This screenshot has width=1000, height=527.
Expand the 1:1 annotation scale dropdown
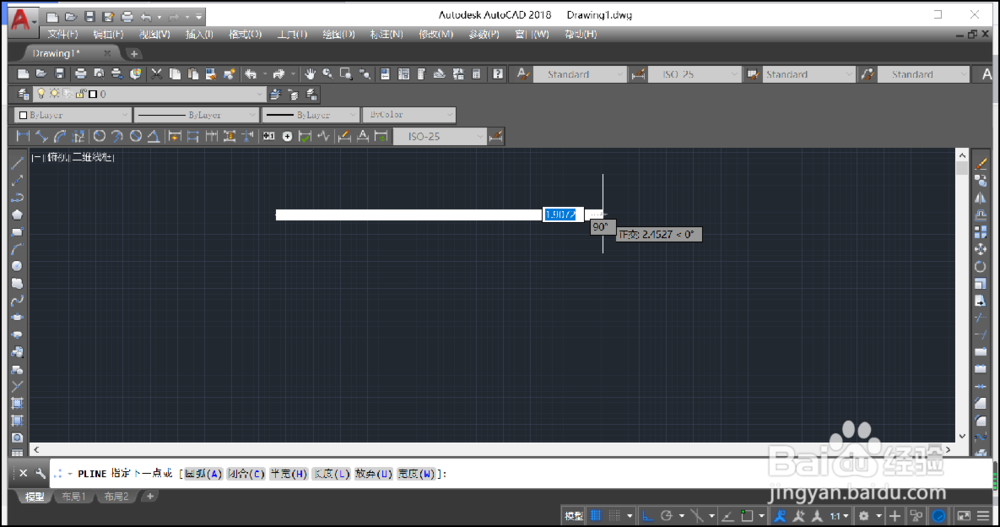tap(838, 516)
